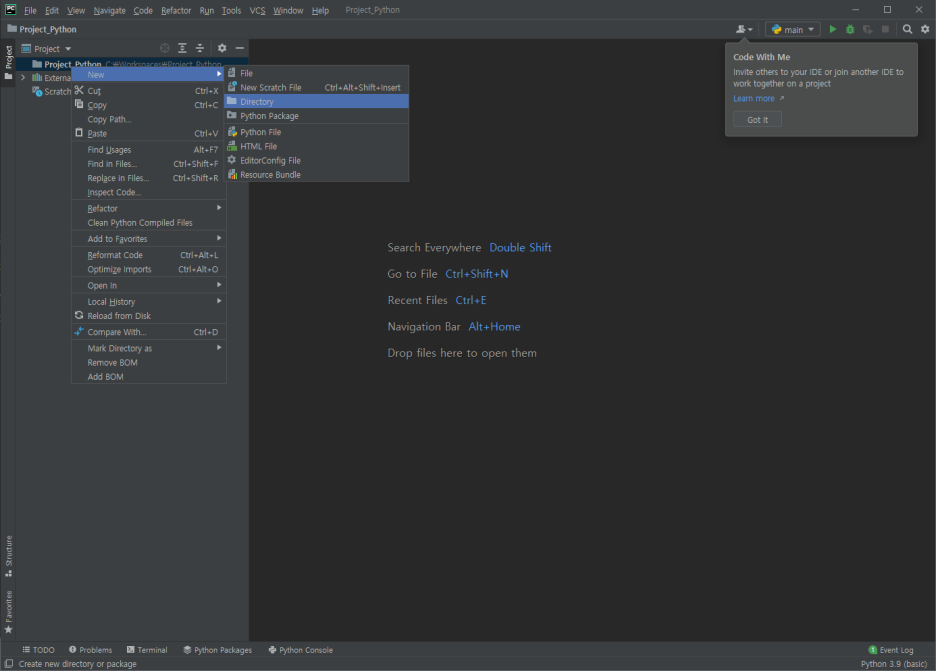Viewport: 936px width, 671px height.
Task: Choose Reload from Disk entry
Action: (149, 316)
